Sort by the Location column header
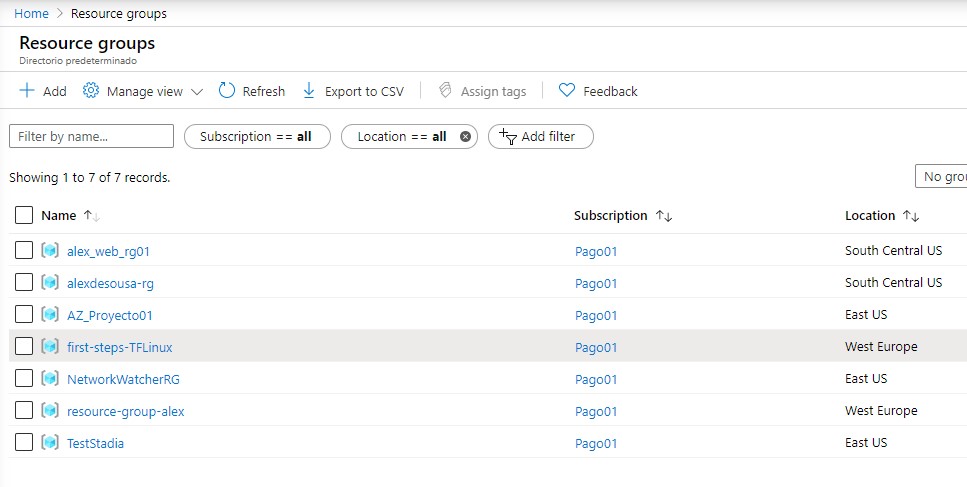Image resolution: width=967 pixels, height=487 pixels. click(x=870, y=216)
